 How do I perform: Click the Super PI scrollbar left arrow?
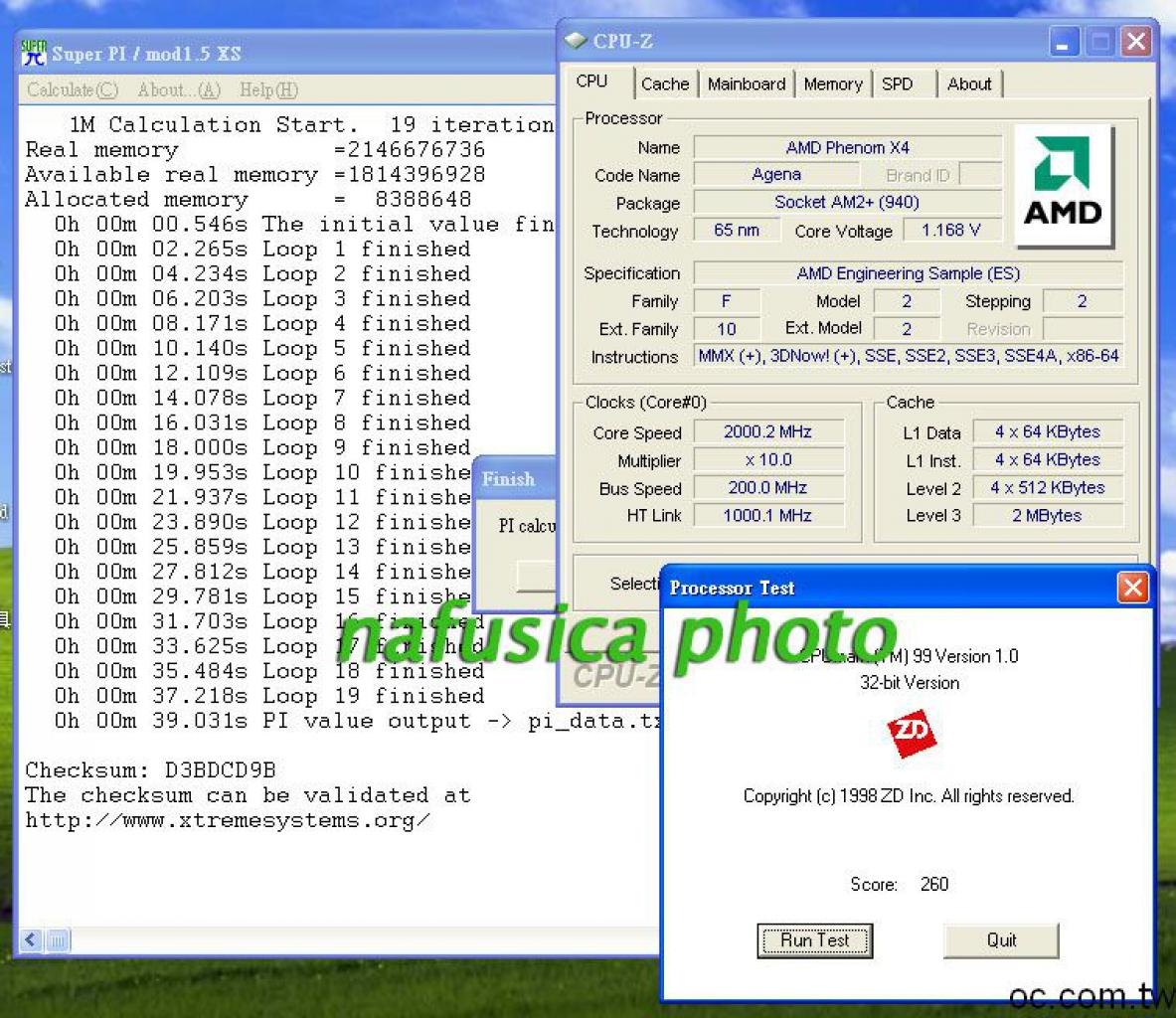tap(31, 939)
